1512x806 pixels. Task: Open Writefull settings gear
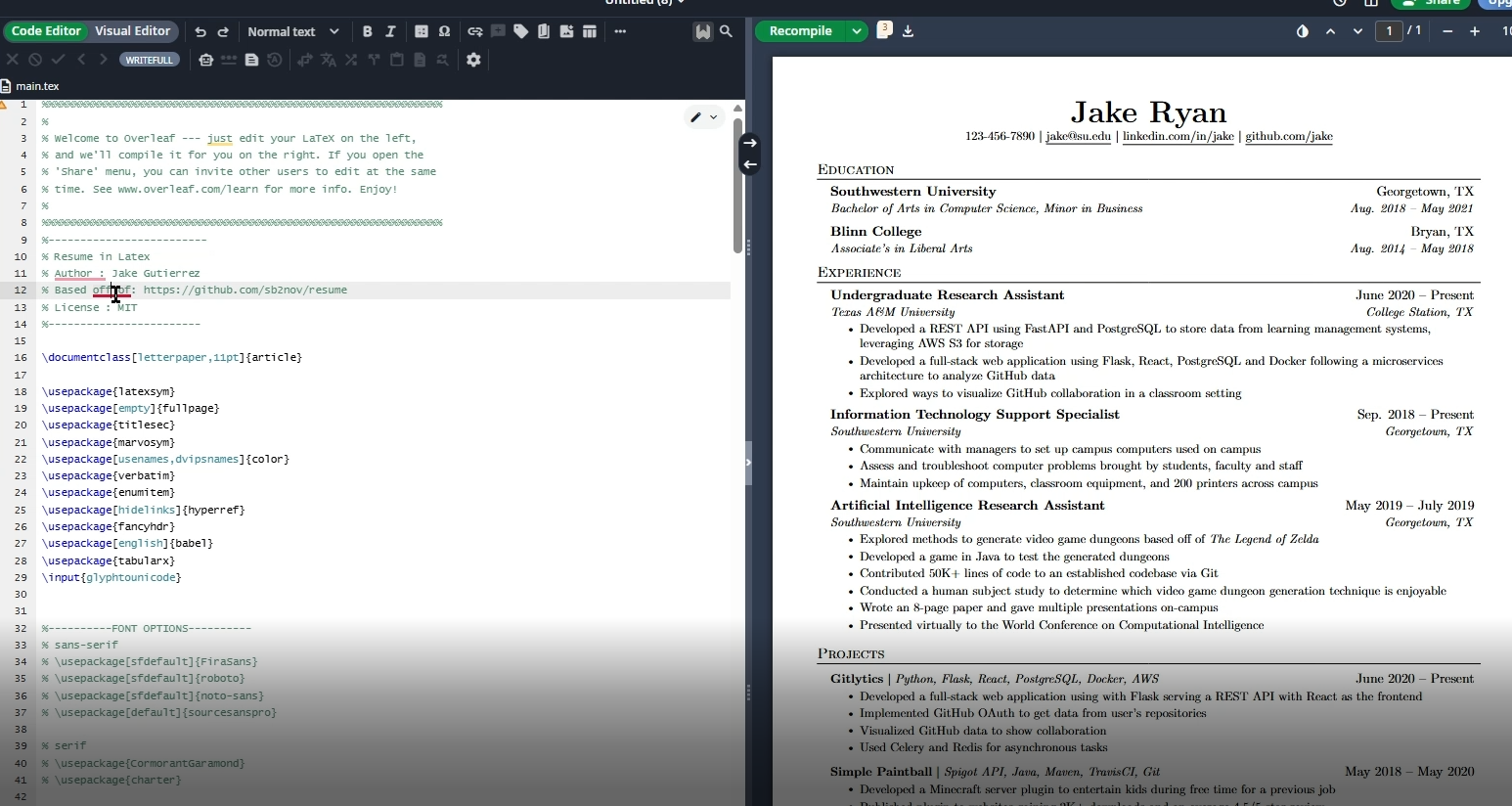[x=473, y=60]
